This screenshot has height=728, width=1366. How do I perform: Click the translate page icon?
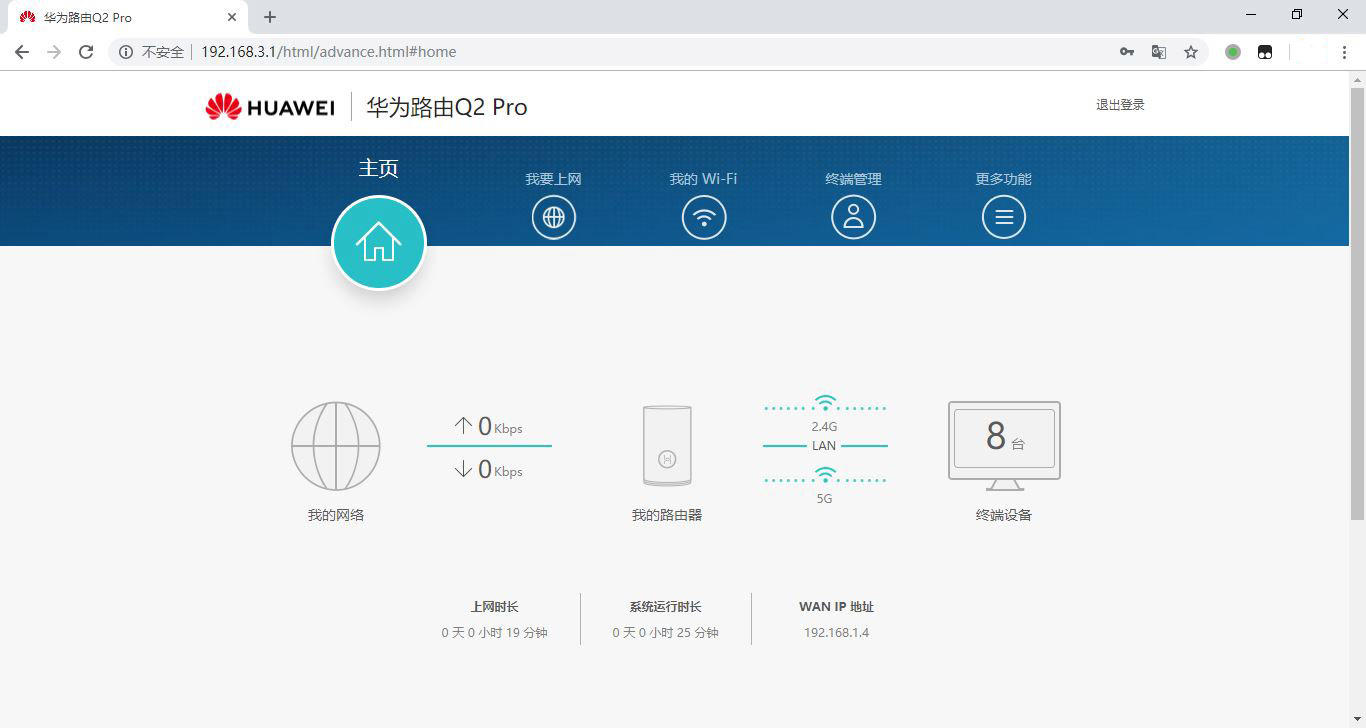1159,52
